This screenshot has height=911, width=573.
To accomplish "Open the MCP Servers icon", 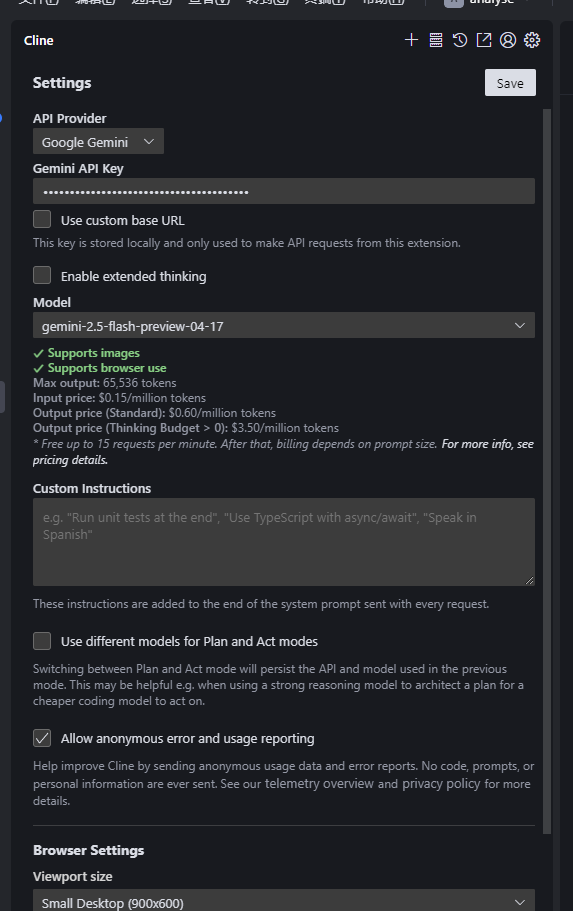I will pos(436,40).
